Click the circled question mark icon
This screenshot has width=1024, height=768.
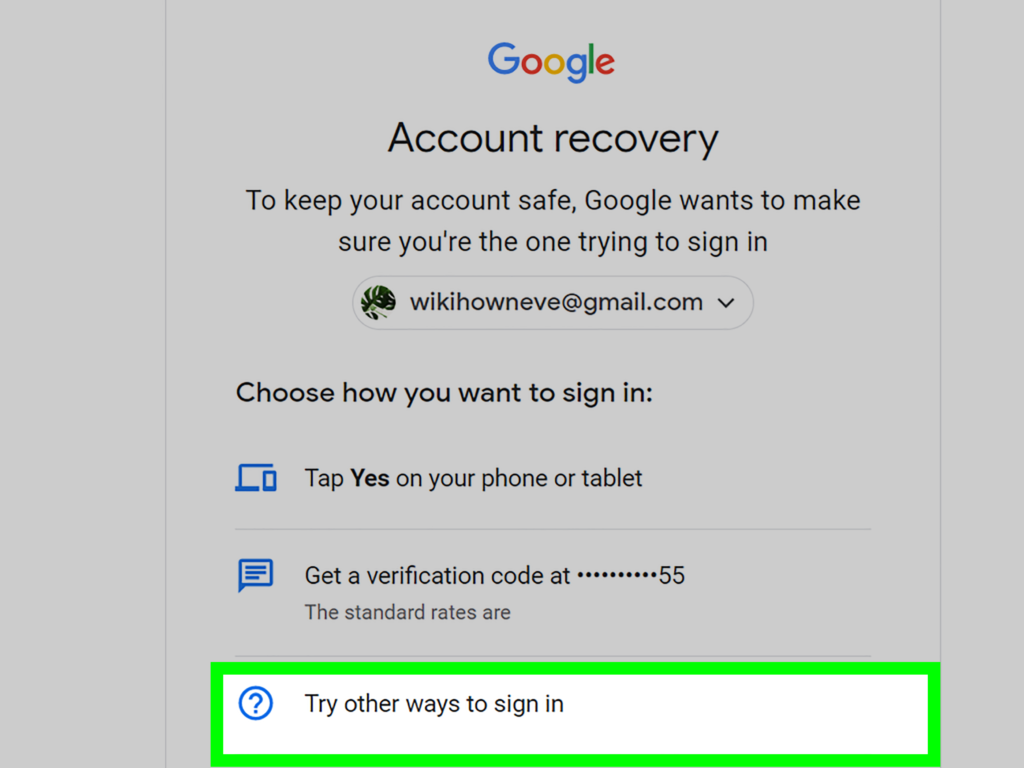255,703
